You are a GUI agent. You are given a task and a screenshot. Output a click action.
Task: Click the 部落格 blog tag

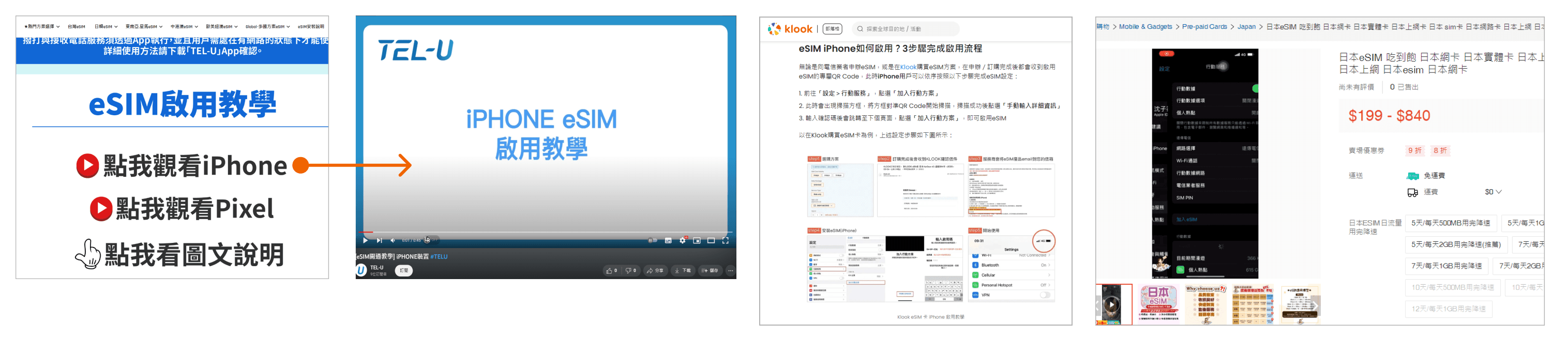tap(832, 28)
